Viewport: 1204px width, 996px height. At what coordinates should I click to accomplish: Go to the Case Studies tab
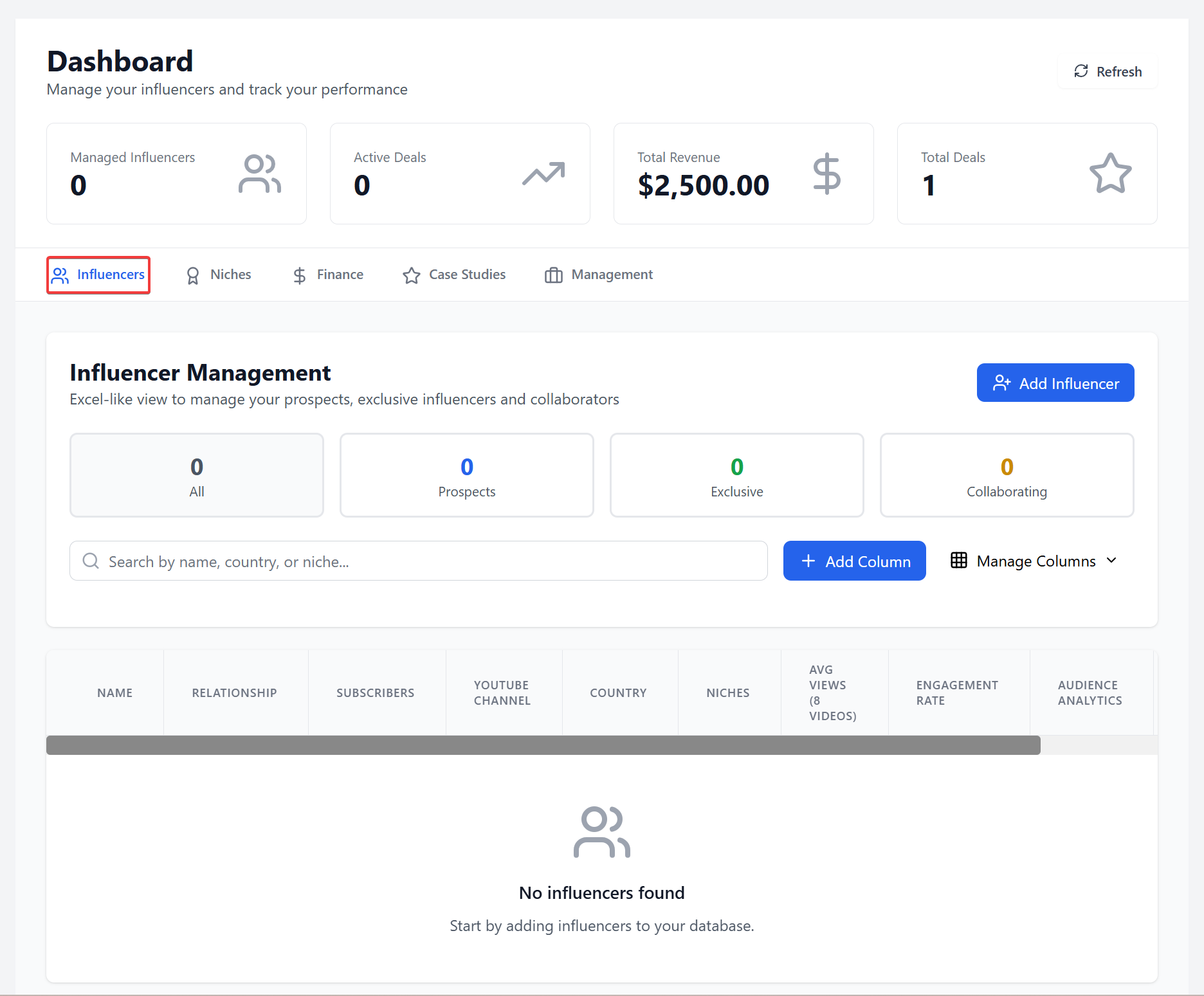454,275
